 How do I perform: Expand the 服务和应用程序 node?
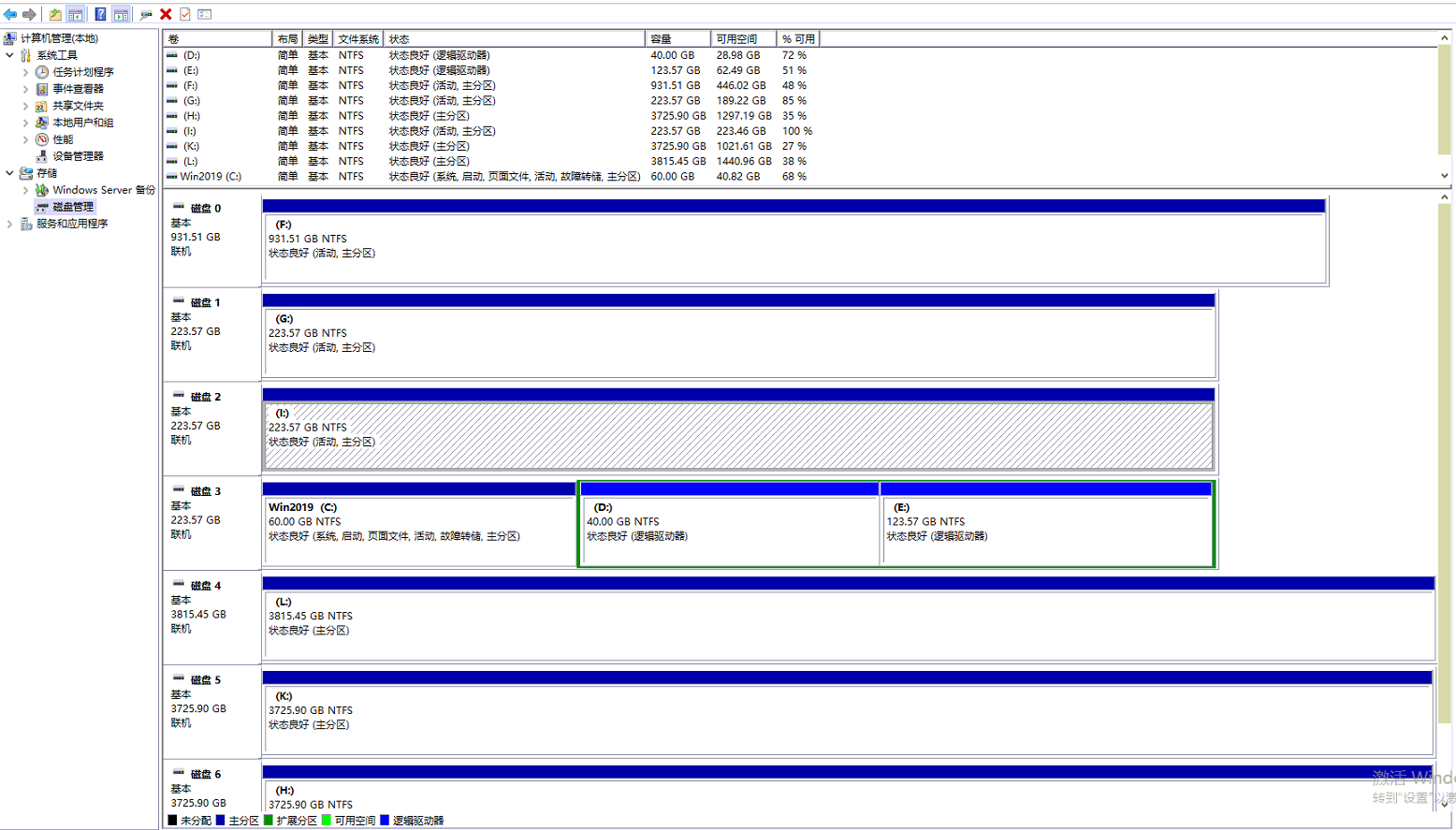tap(9, 224)
